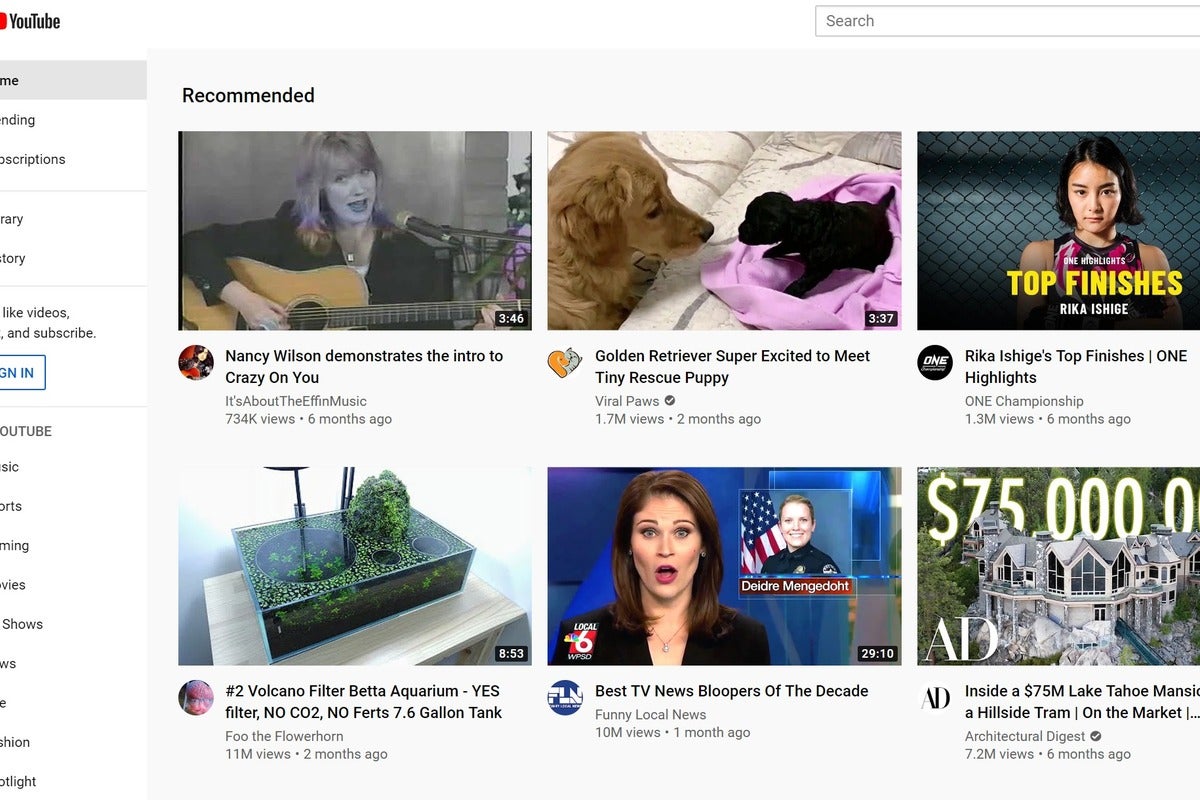Screen dimensions: 1200x800
Task: Click '10M views • 1 month ago' text
Action: click(672, 733)
